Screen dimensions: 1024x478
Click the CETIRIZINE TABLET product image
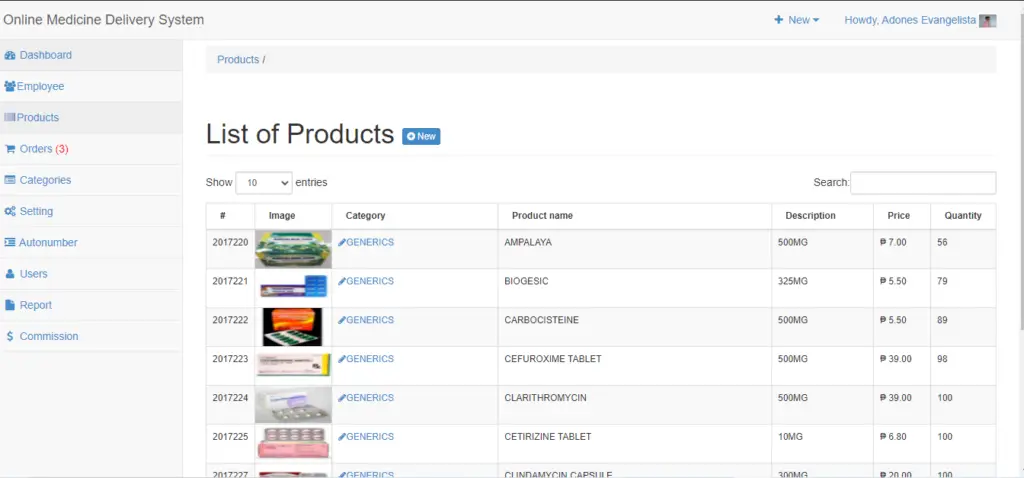(x=293, y=443)
